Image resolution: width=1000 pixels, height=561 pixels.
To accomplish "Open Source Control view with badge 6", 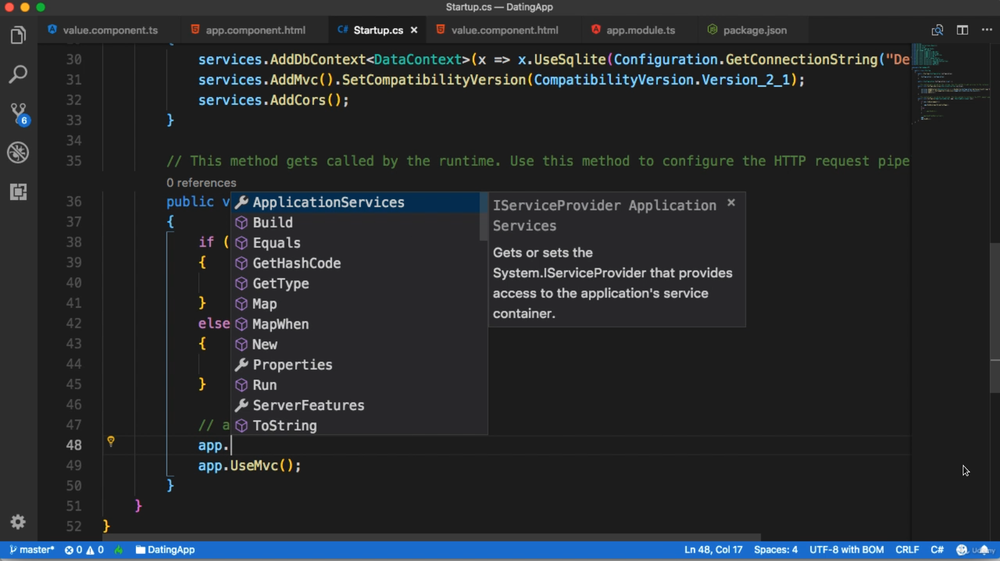I will click(18, 113).
